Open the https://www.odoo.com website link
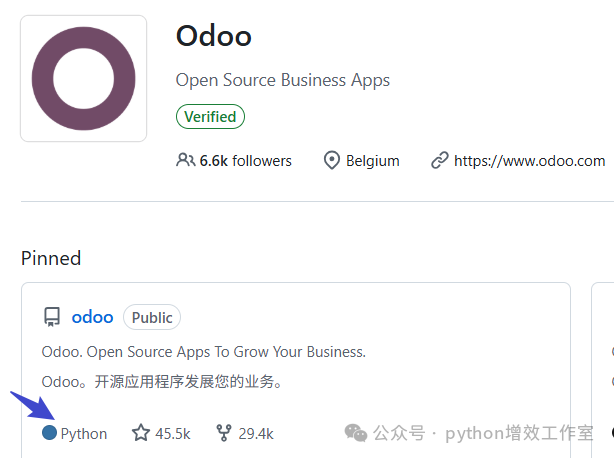Screen dimensions: 614x458 click(x=529, y=161)
